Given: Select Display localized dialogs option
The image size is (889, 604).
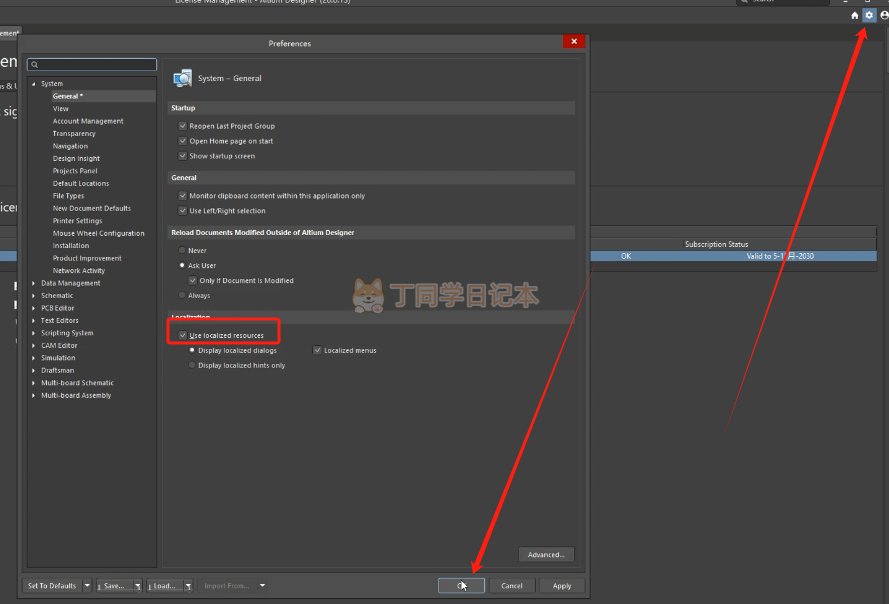Looking at the screenshot, I should click(x=192, y=350).
